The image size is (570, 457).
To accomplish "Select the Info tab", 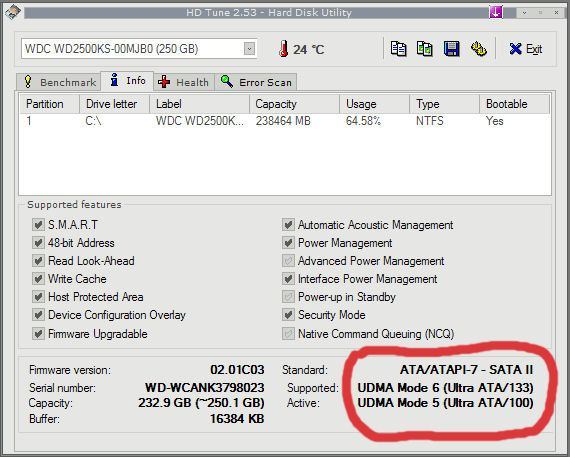I will 127,80.
